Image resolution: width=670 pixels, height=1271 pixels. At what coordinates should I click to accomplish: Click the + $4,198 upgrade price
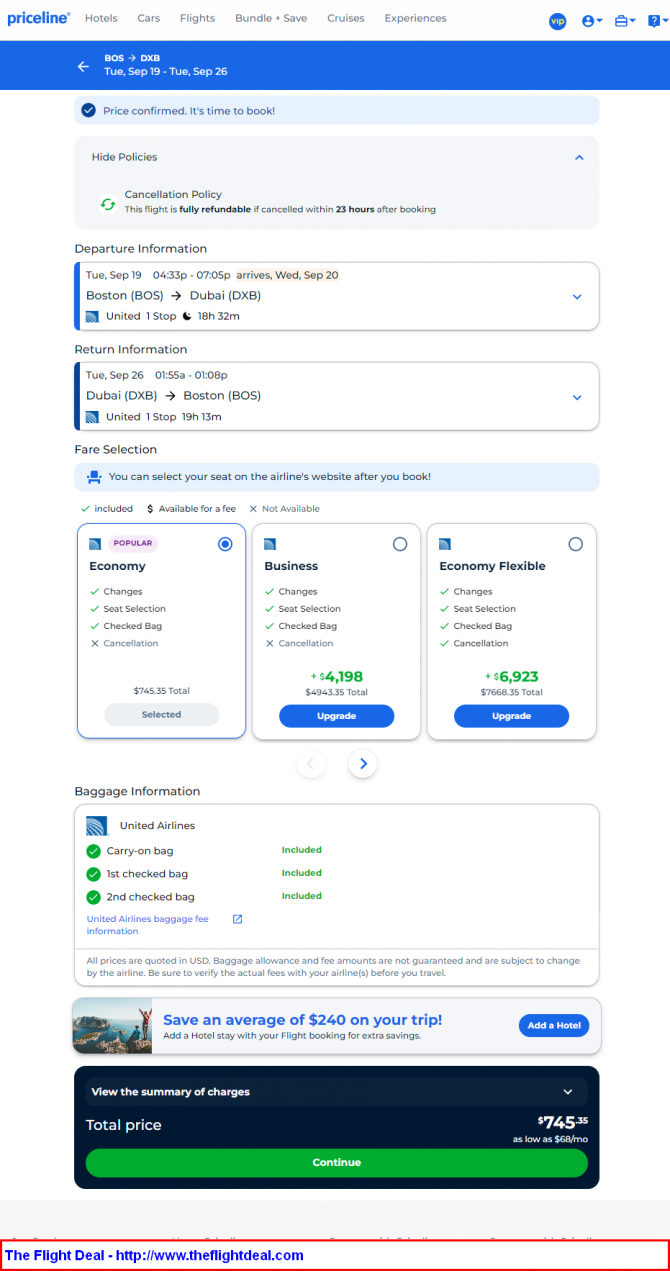pos(336,677)
